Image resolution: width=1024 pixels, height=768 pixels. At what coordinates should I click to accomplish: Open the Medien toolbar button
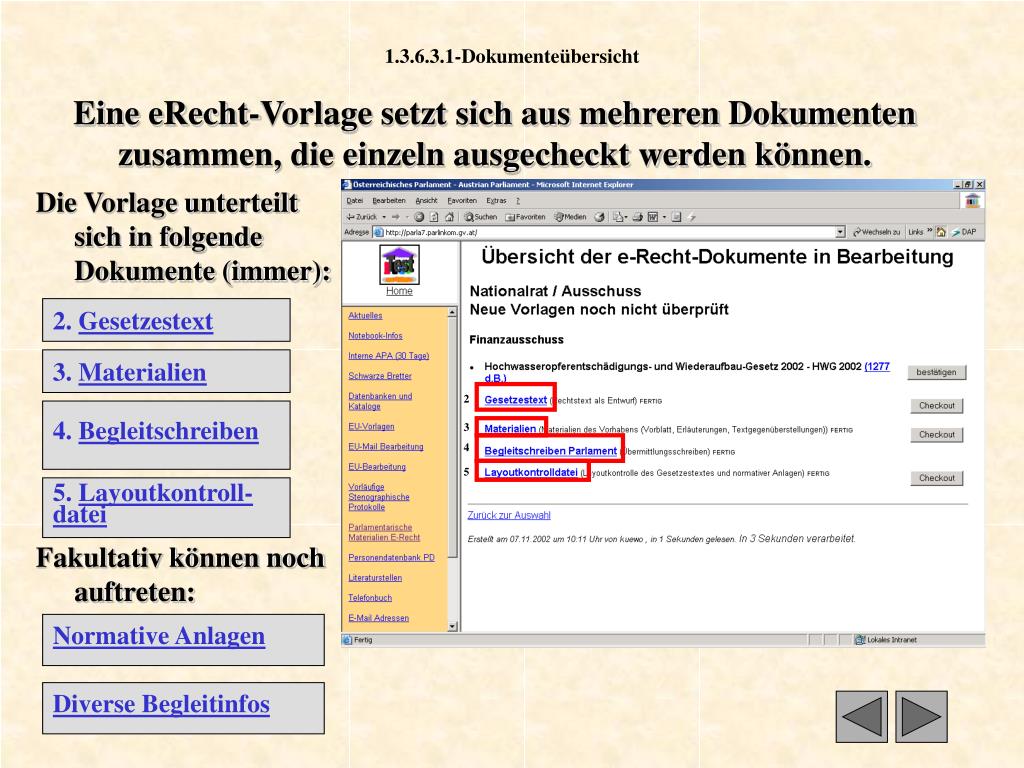[570, 217]
